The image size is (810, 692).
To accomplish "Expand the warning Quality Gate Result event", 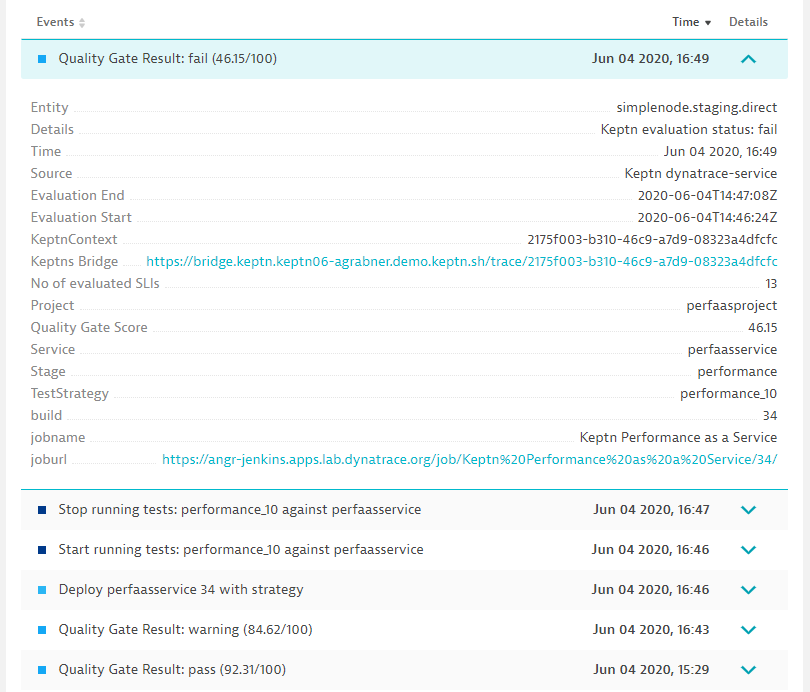I will click(748, 630).
